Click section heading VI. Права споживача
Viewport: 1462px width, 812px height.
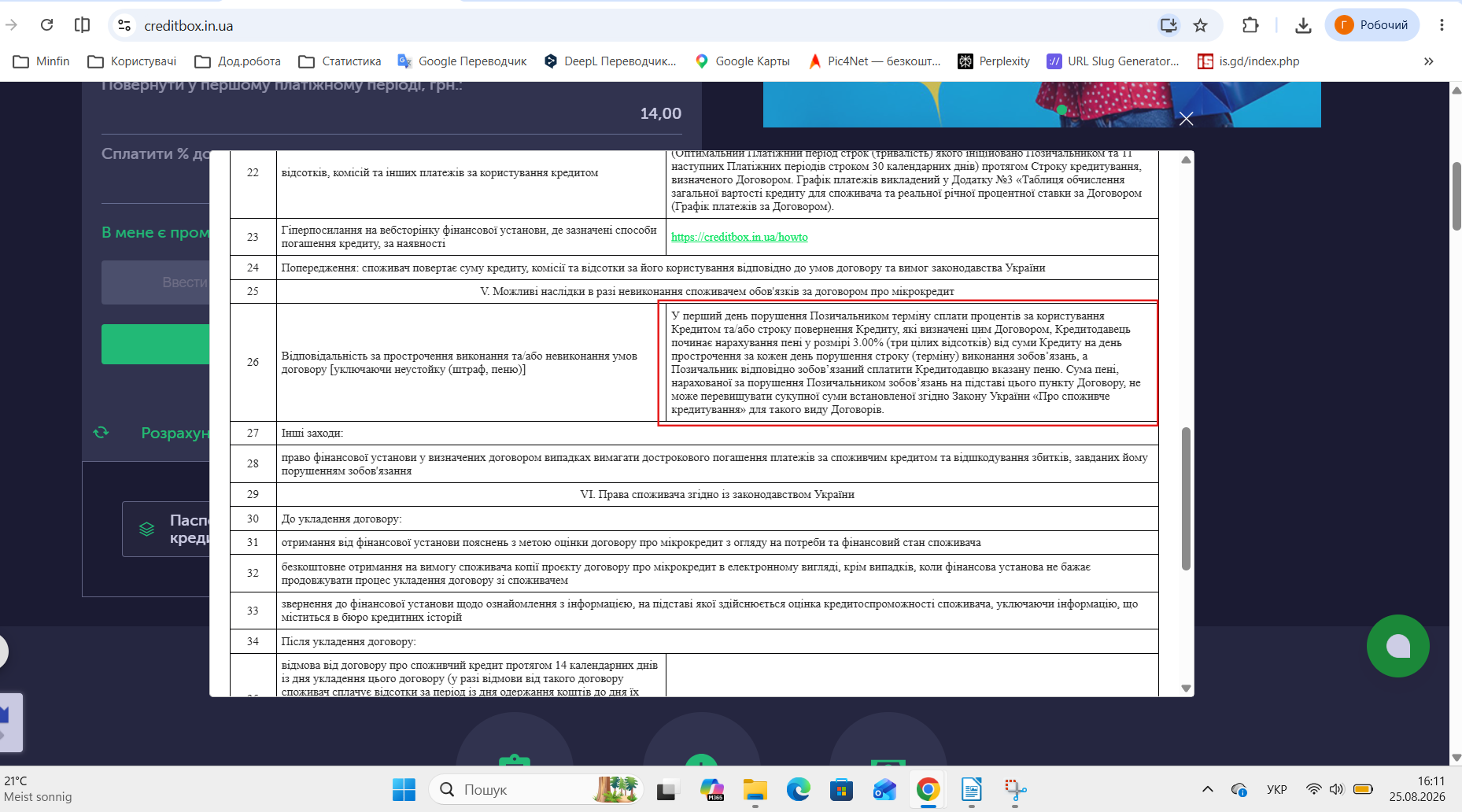click(717, 494)
